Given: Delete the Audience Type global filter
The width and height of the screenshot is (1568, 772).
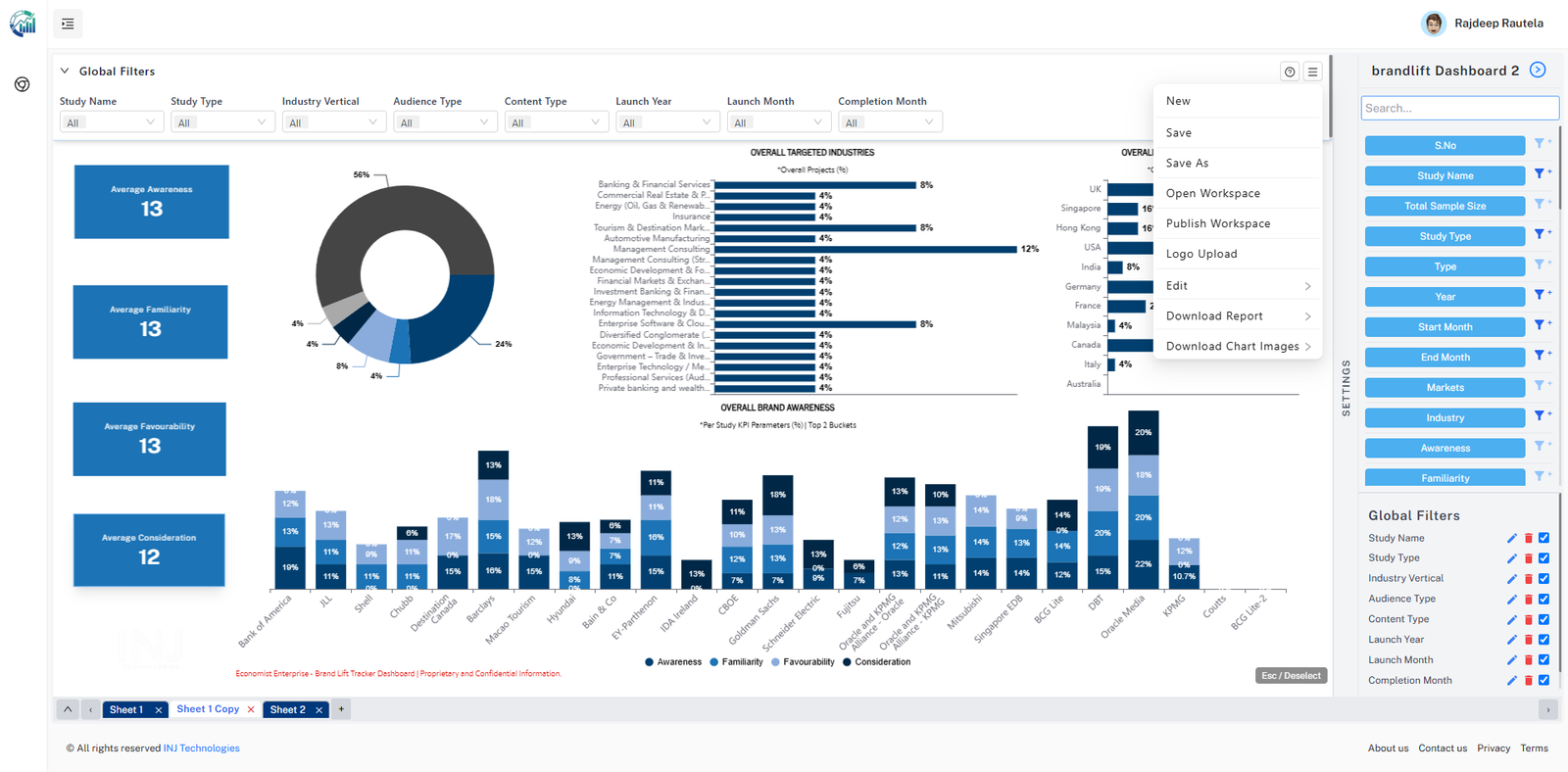Looking at the screenshot, I should [x=1528, y=600].
